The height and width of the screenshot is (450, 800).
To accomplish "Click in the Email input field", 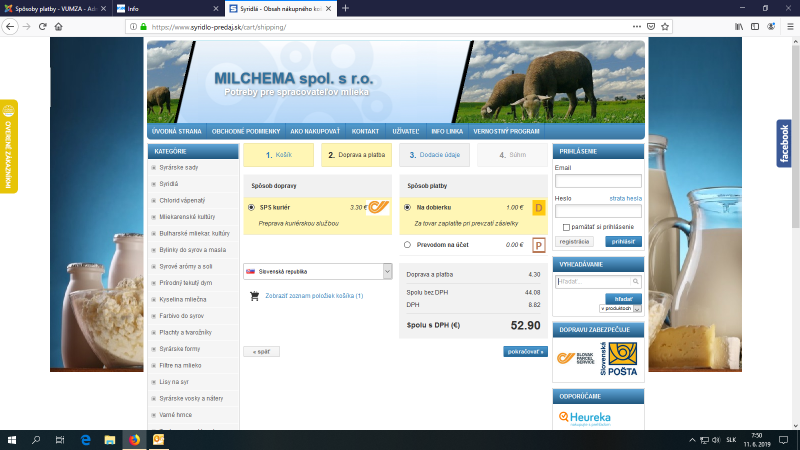I will [598, 181].
